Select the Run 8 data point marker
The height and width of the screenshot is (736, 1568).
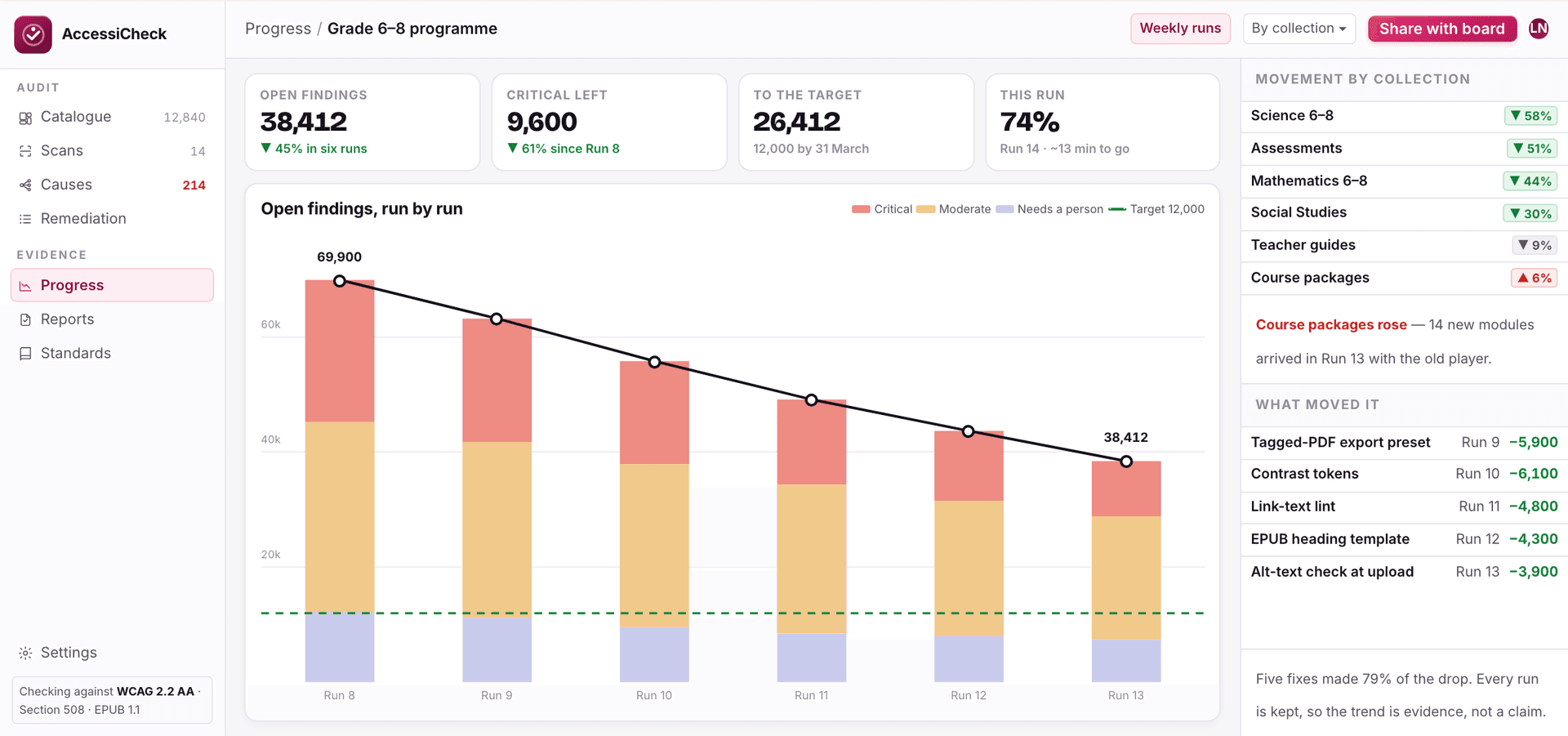(340, 281)
